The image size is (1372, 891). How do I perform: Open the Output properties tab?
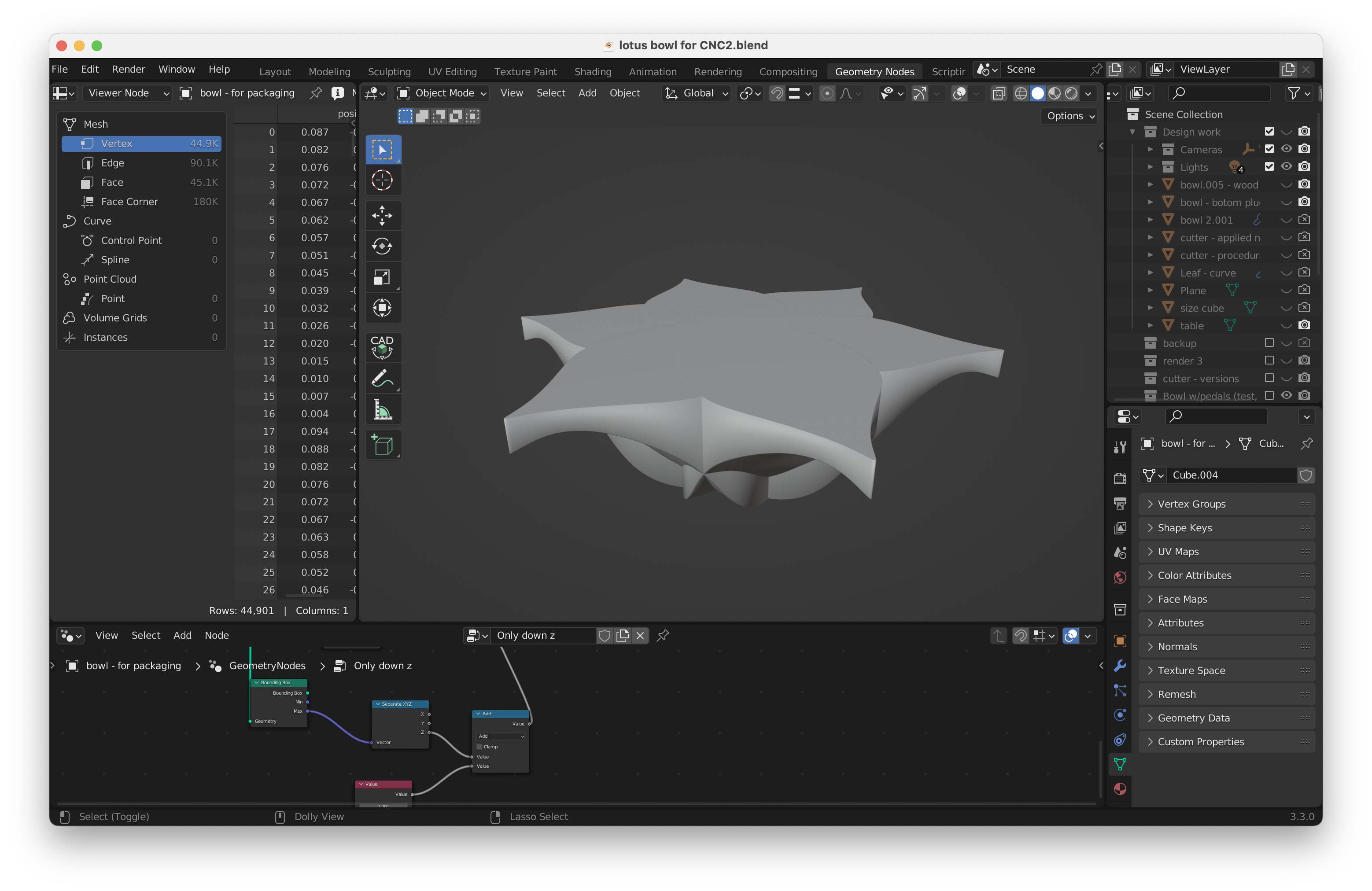coord(1120,503)
